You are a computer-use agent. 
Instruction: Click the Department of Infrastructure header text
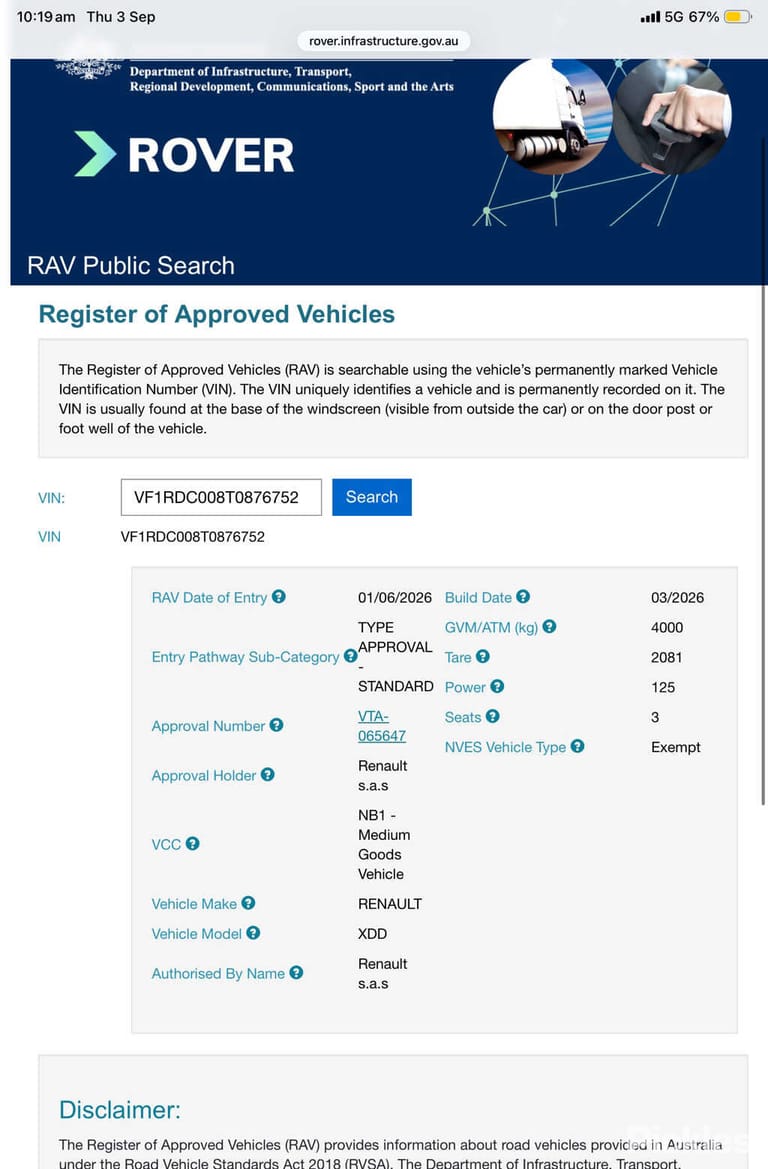(x=292, y=79)
